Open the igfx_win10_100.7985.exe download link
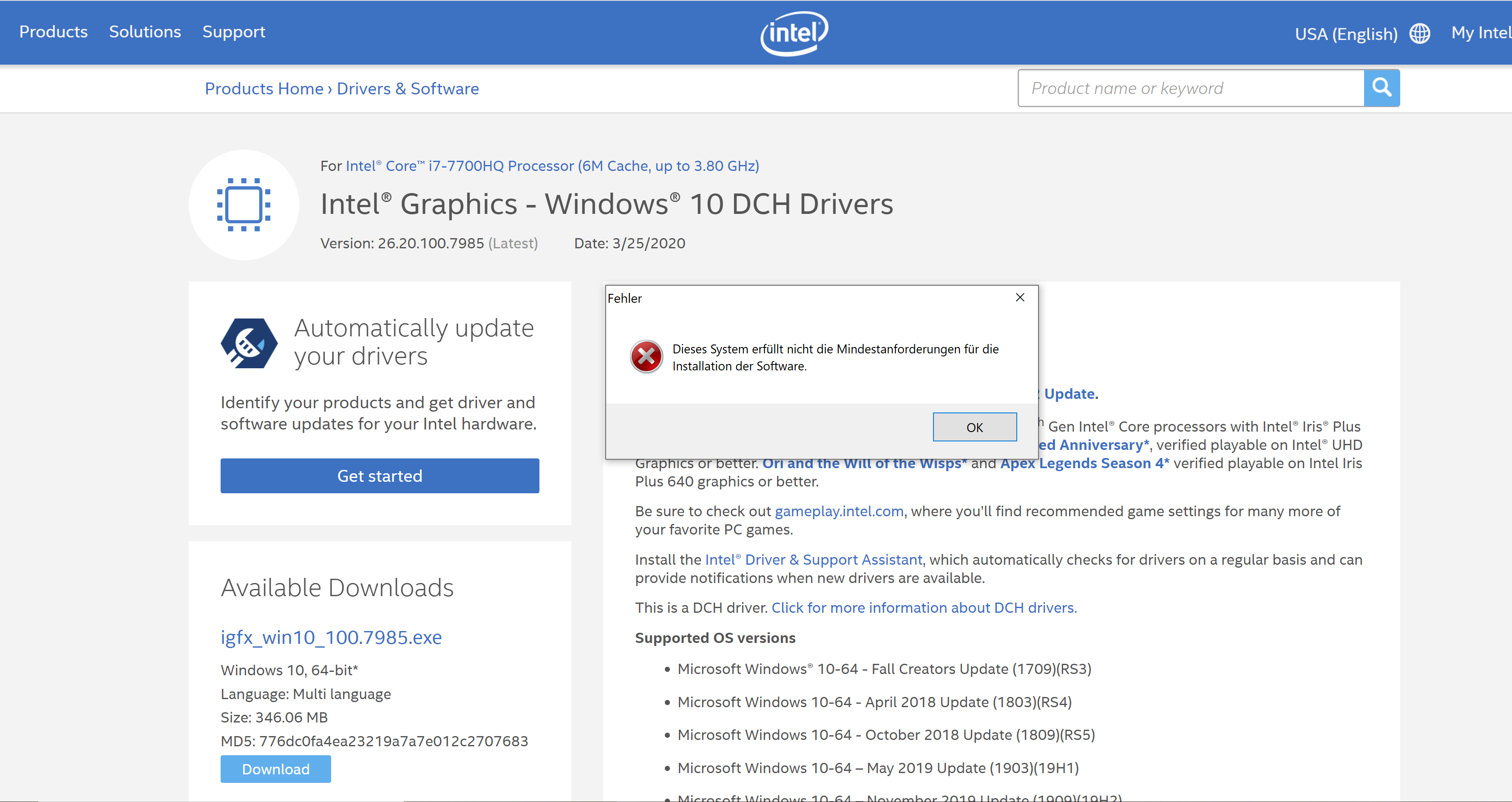1512x802 pixels. pyautogui.click(x=330, y=637)
